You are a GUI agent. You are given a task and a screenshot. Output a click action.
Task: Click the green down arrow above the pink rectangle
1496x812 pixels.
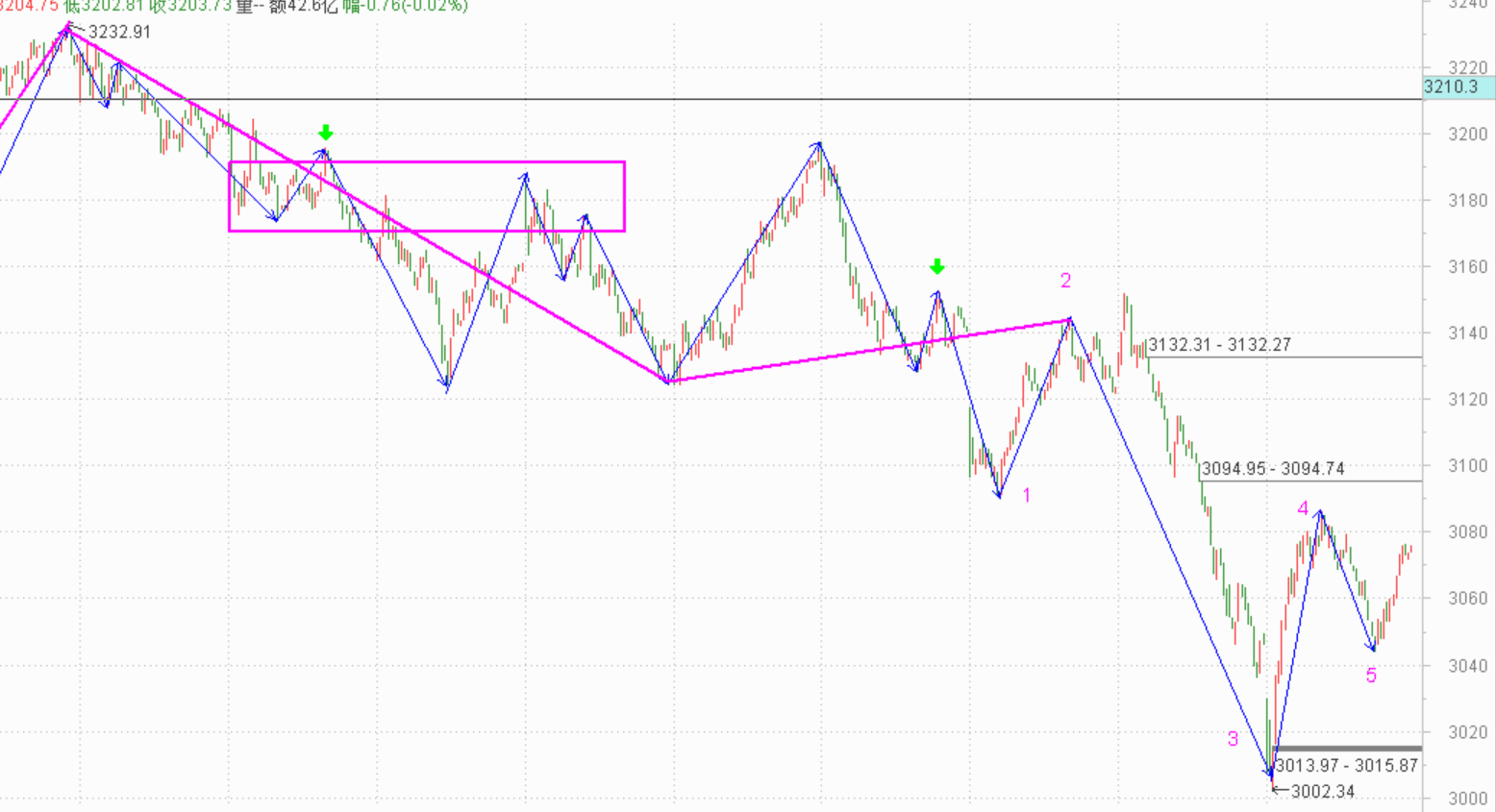326,133
